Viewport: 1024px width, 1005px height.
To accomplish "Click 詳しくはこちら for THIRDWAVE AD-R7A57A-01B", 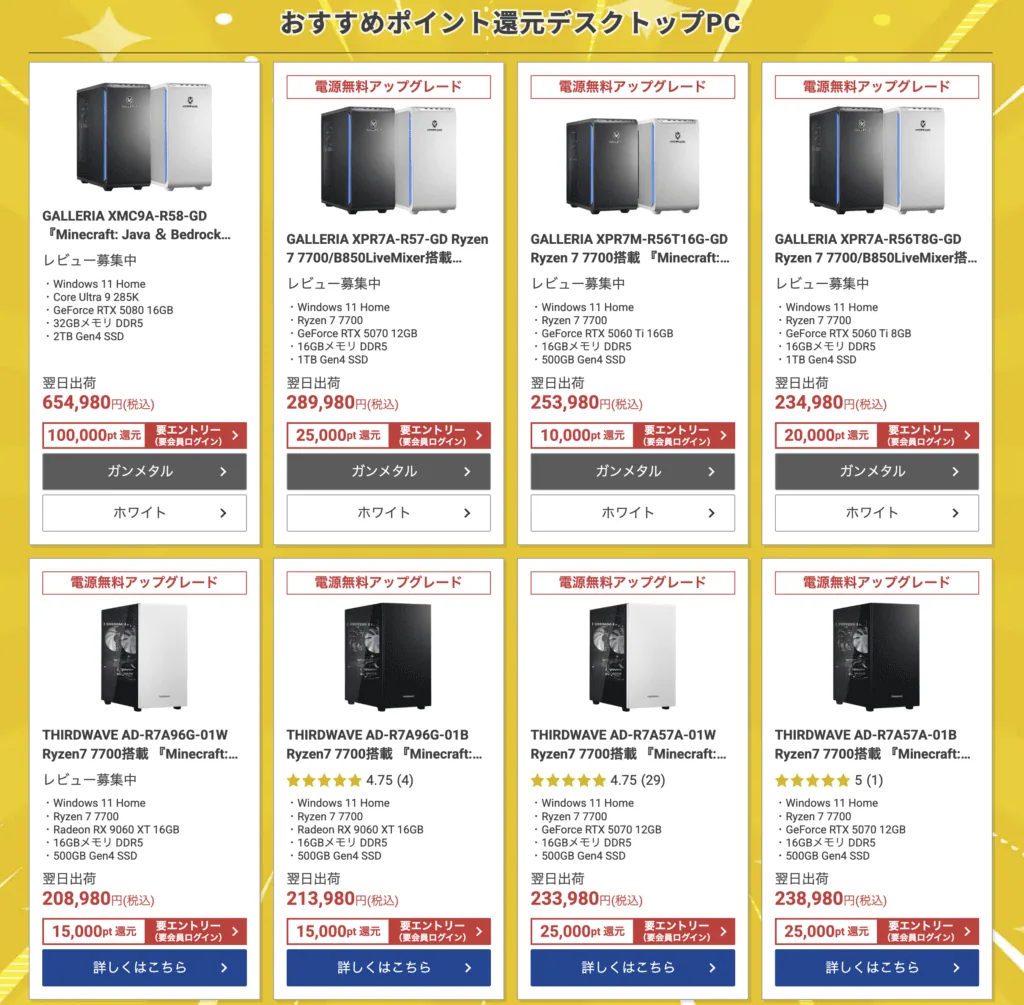I will (x=876, y=967).
